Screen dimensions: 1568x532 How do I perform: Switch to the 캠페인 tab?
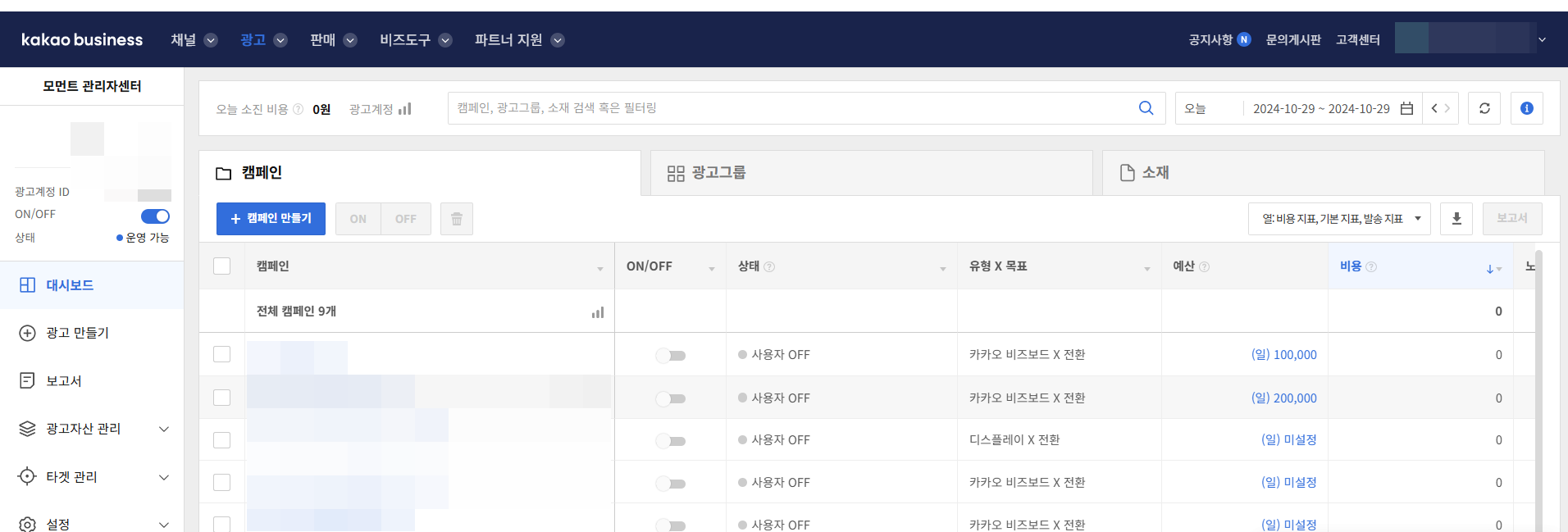click(x=419, y=173)
